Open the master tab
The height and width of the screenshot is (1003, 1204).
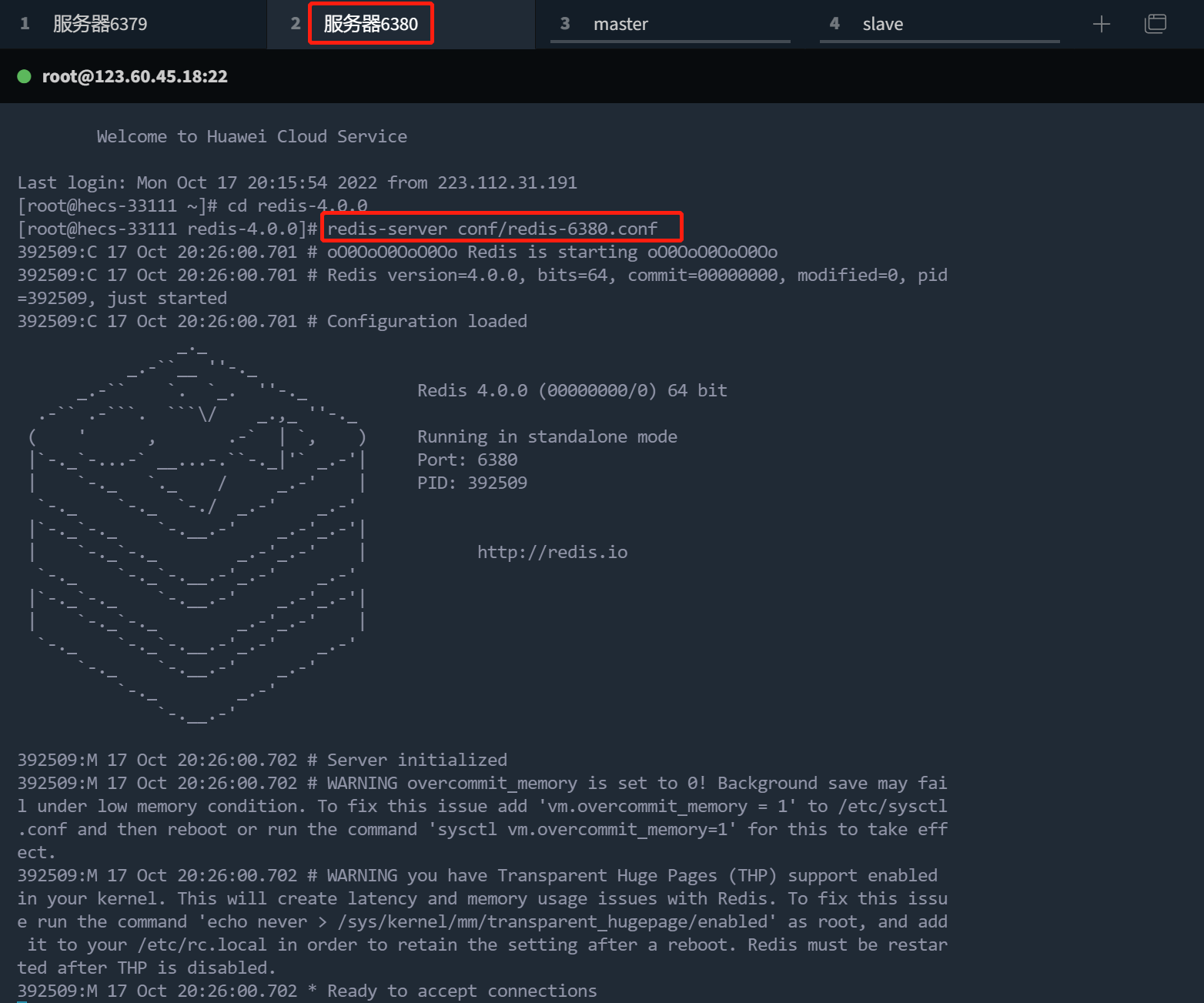coord(620,25)
